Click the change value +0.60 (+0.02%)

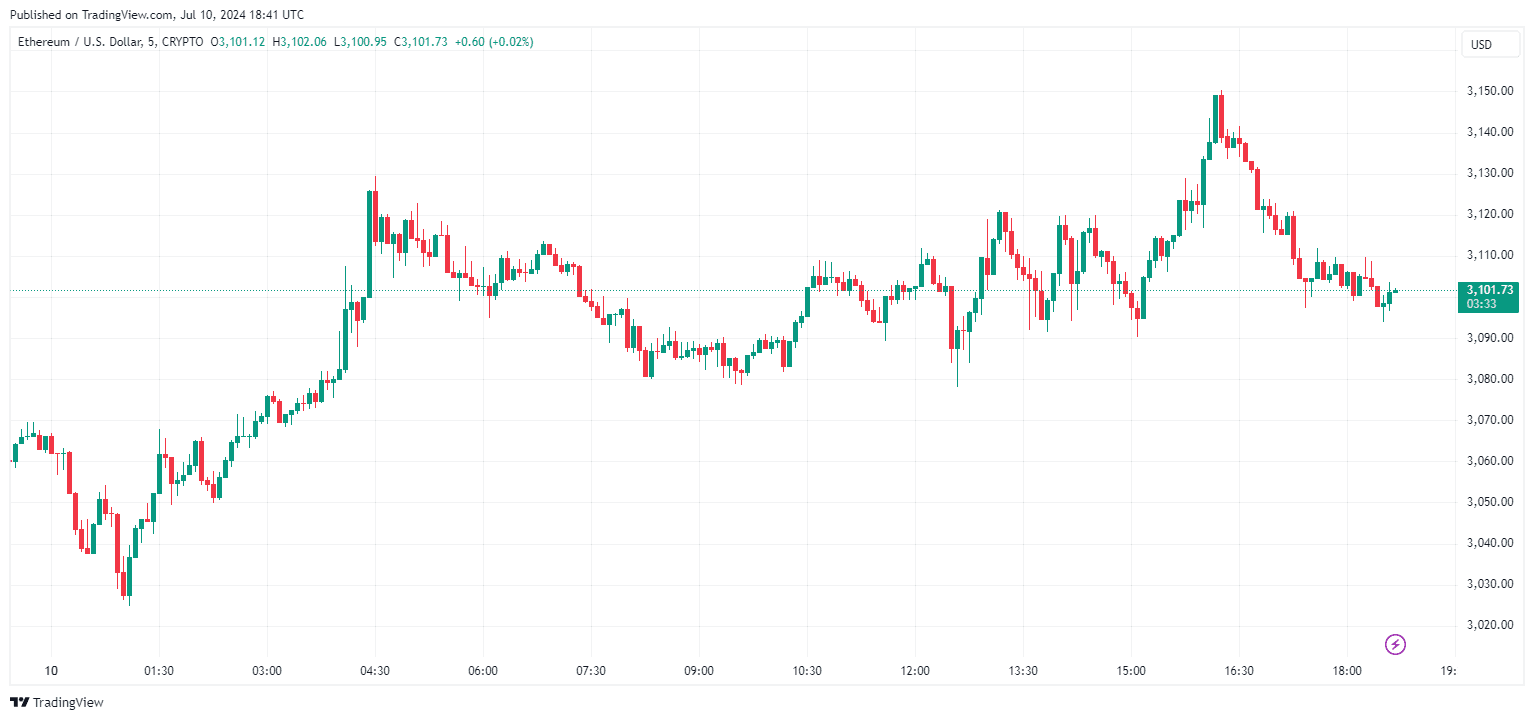493,42
